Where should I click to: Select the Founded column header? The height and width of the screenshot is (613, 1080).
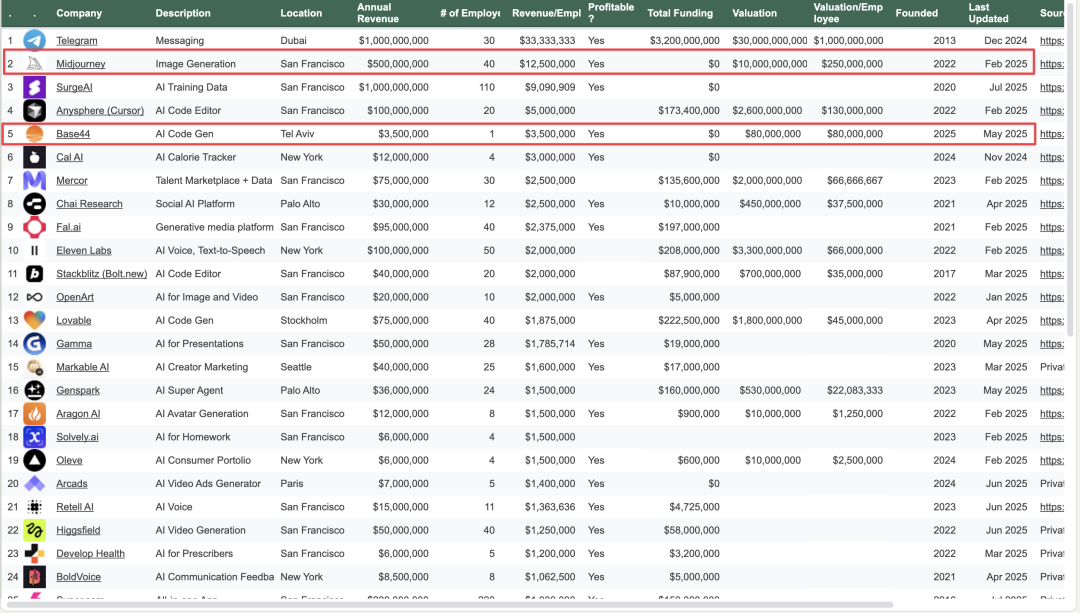(x=916, y=13)
